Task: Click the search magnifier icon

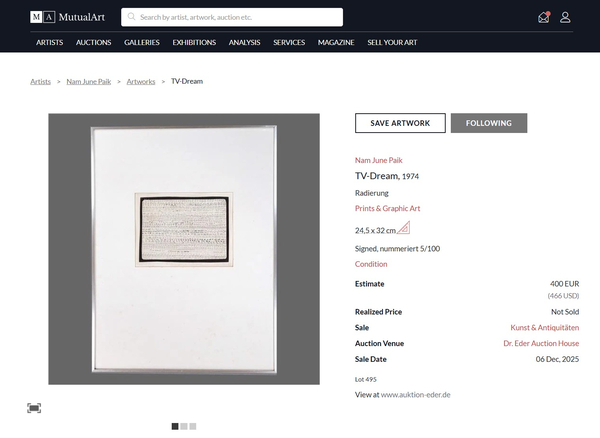Action: [x=131, y=17]
